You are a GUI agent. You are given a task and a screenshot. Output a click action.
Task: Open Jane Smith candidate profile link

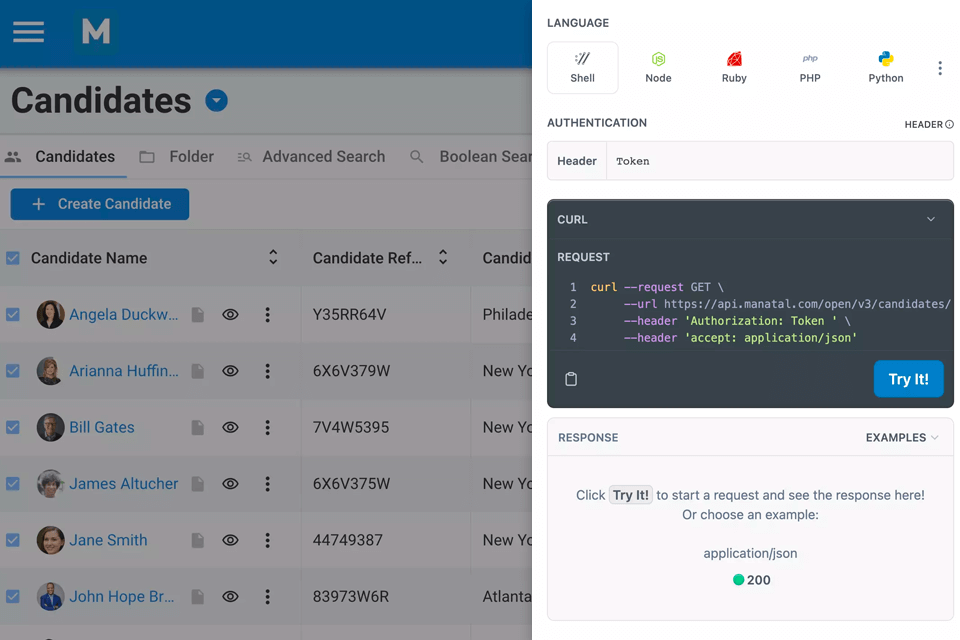(x=108, y=540)
